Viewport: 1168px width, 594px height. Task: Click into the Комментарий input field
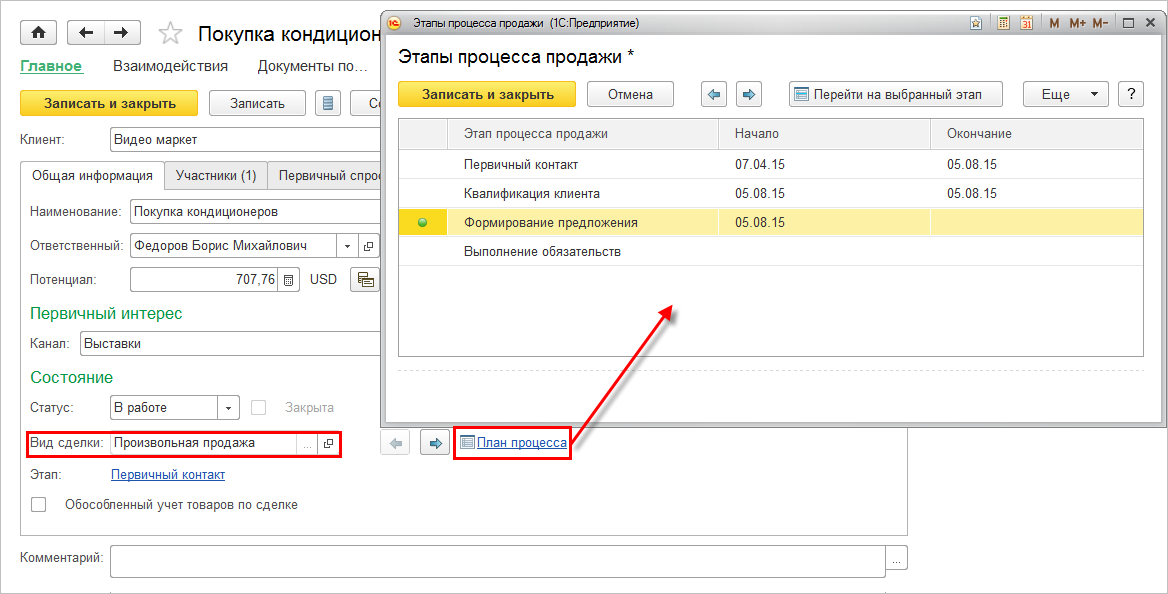click(x=497, y=560)
